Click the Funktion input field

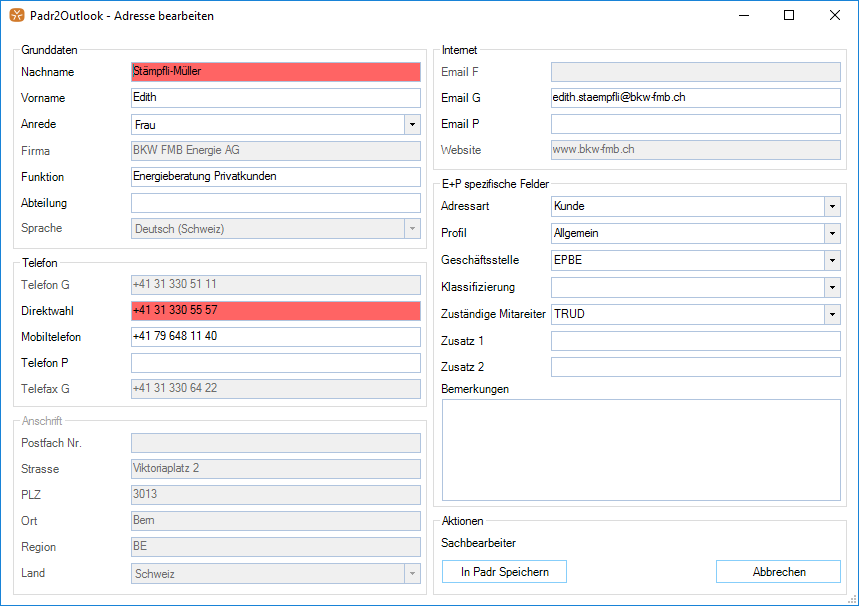click(275, 177)
